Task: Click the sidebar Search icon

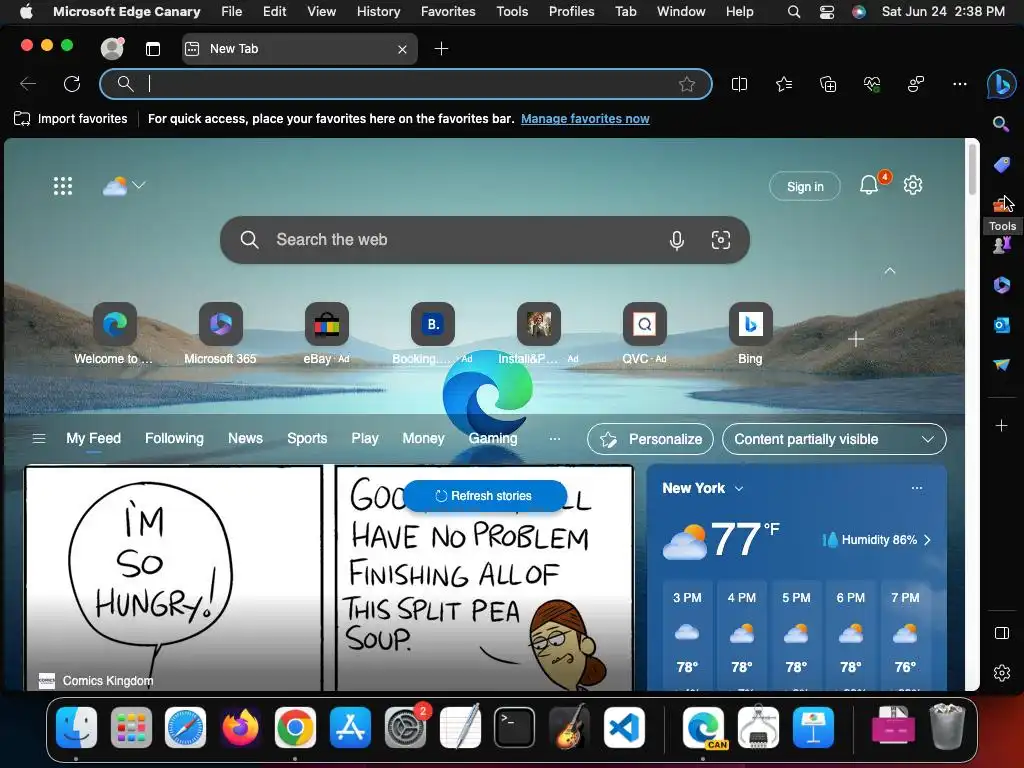Action: coord(1001,124)
